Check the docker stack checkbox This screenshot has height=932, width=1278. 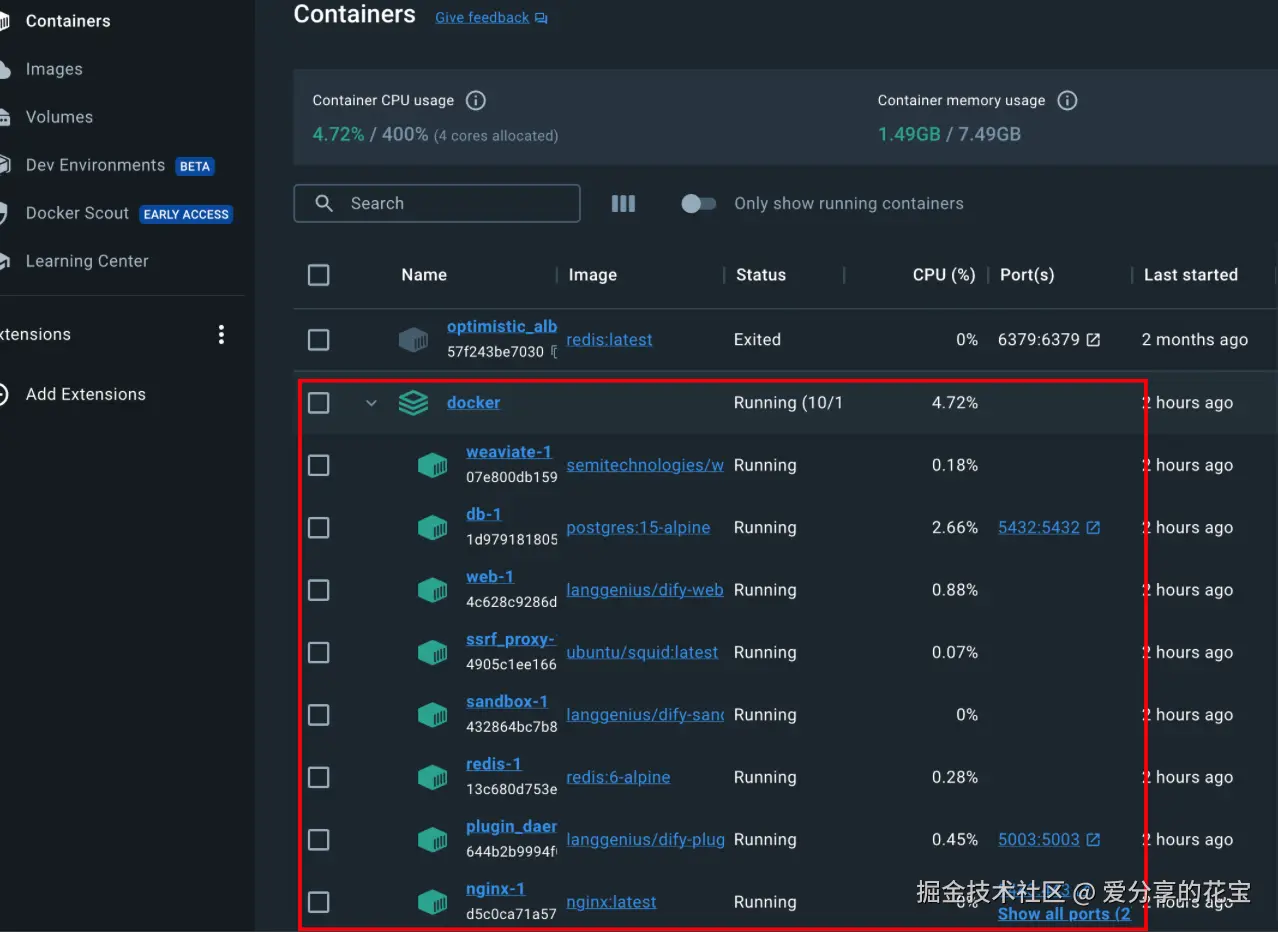point(318,403)
